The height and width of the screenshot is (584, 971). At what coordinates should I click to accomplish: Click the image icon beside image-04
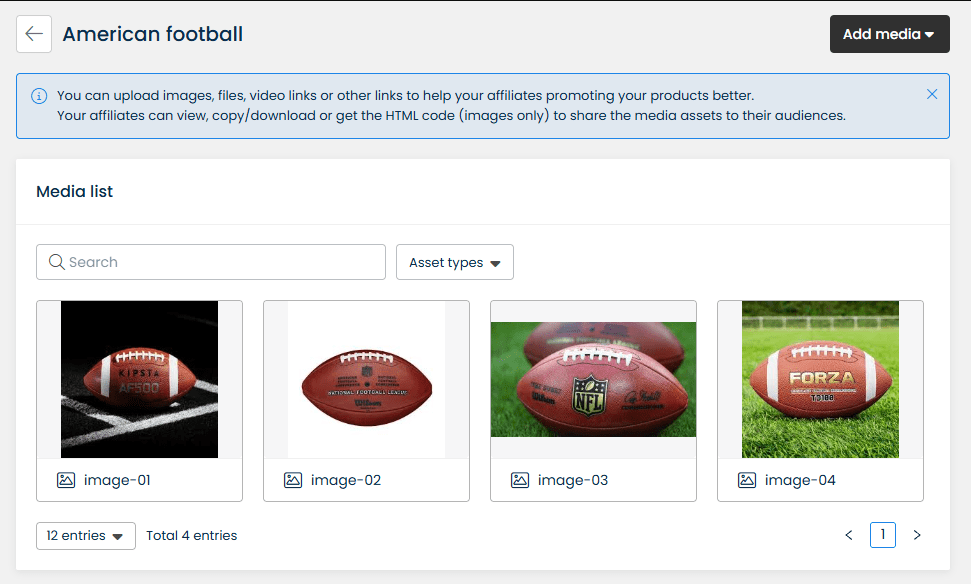(x=747, y=480)
